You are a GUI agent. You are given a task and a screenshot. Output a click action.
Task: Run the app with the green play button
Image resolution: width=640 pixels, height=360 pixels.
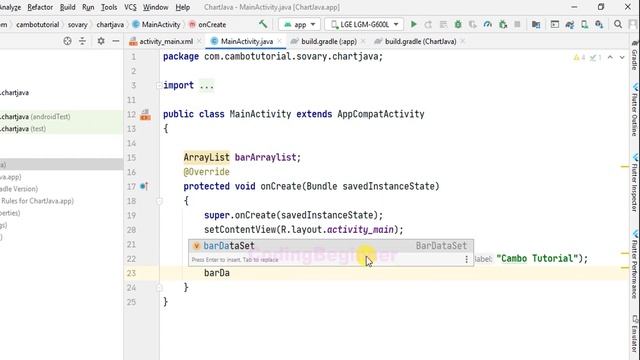pyautogui.click(x=413, y=24)
